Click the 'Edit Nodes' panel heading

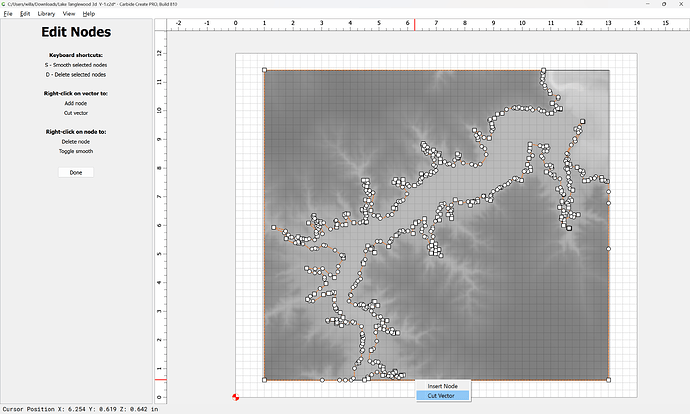(x=76, y=32)
